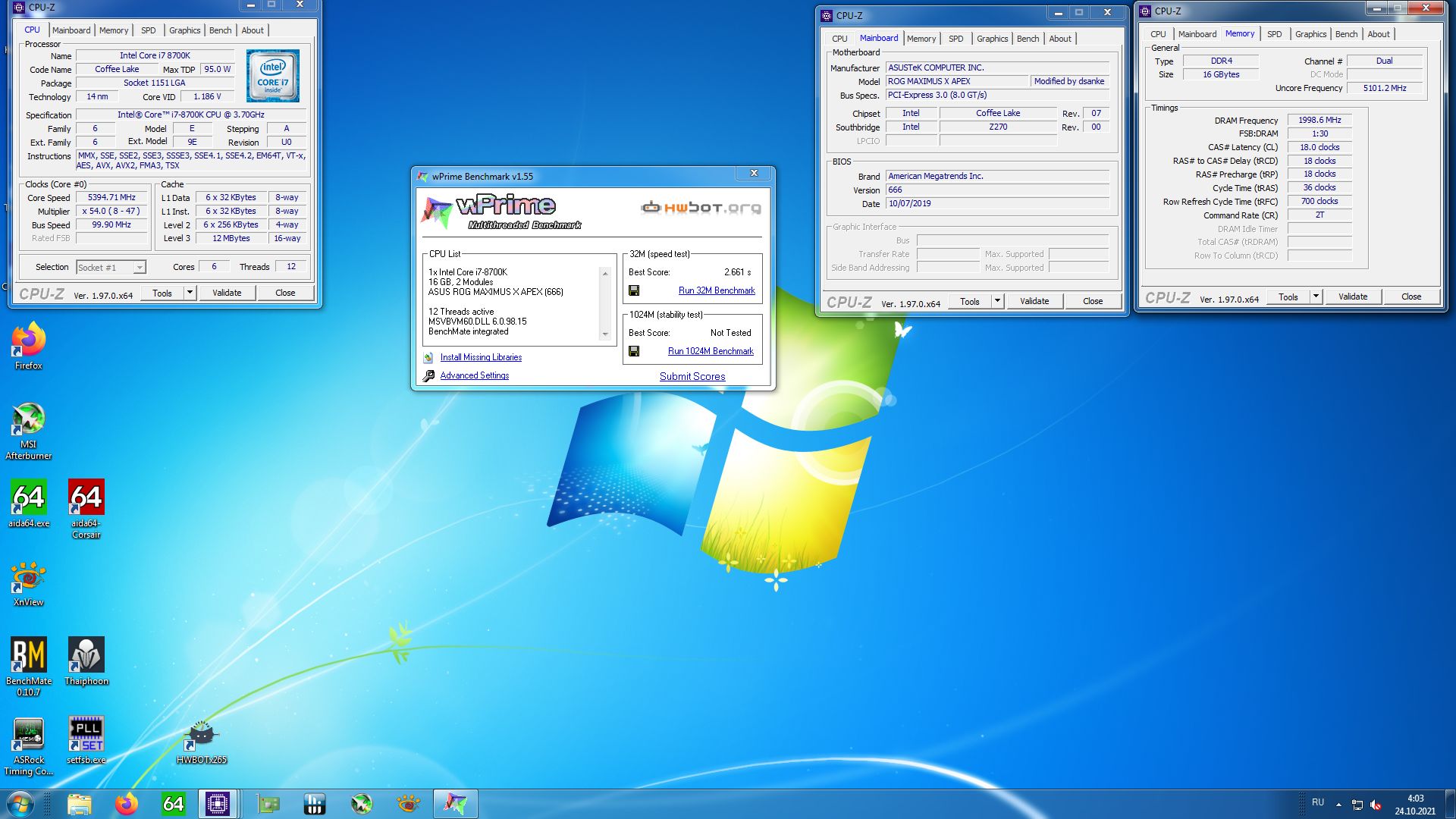Click the Intel Core i7 logo
Viewport: 1456px width, 819px height.
[273, 76]
